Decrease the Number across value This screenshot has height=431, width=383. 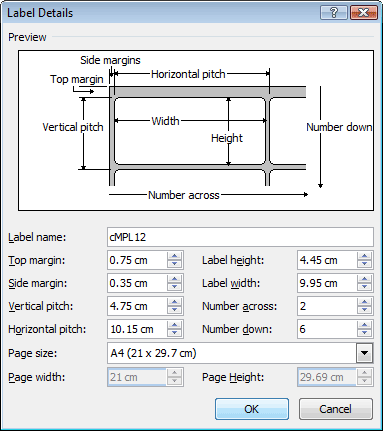364,310
